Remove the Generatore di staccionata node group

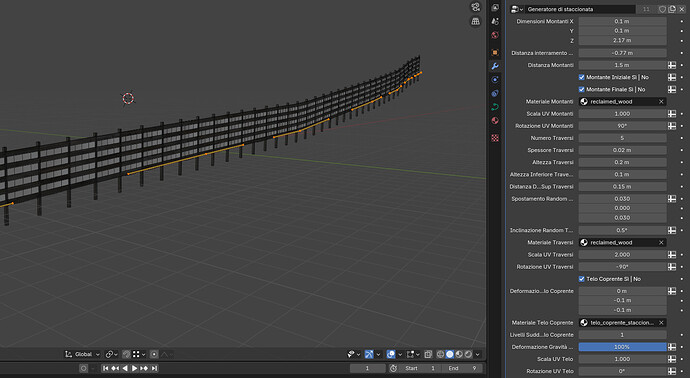tap(682, 9)
